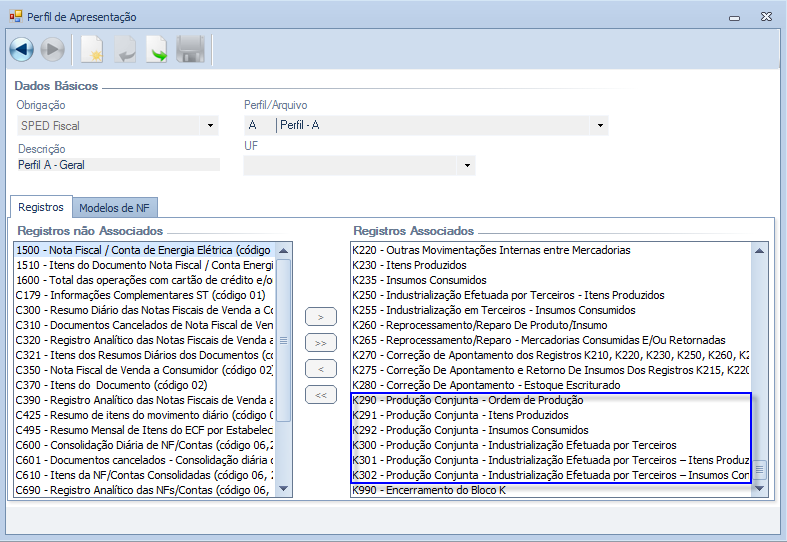This screenshot has height=542, width=787.
Task: Click the floppy disk save icon
Action: coord(190,49)
